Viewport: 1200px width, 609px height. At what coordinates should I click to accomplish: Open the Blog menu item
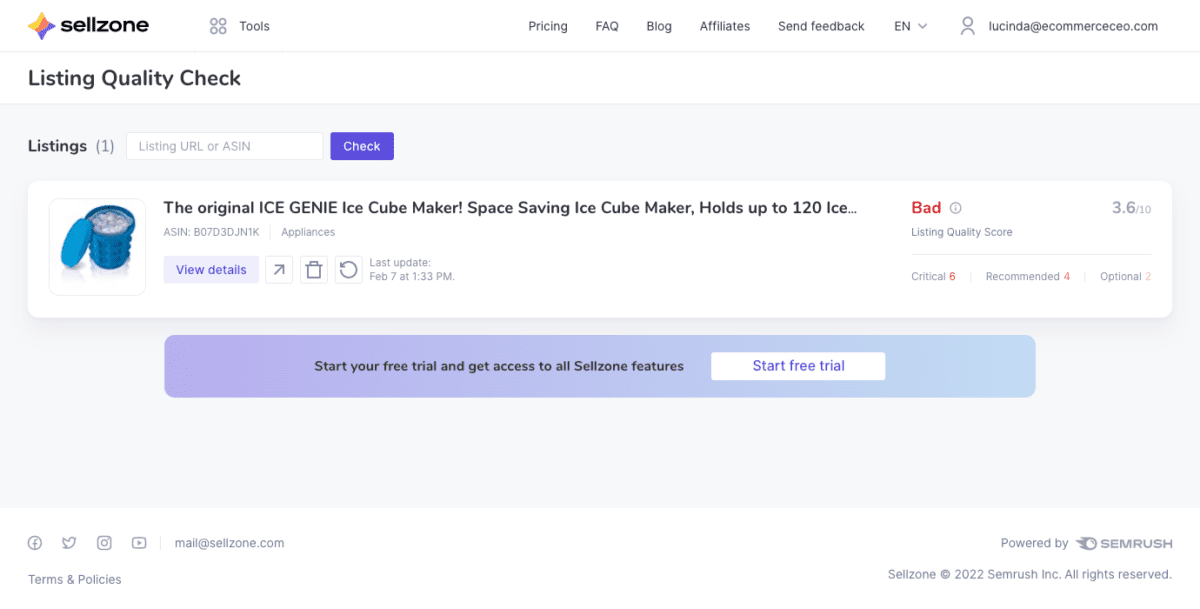(x=659, y=26)
